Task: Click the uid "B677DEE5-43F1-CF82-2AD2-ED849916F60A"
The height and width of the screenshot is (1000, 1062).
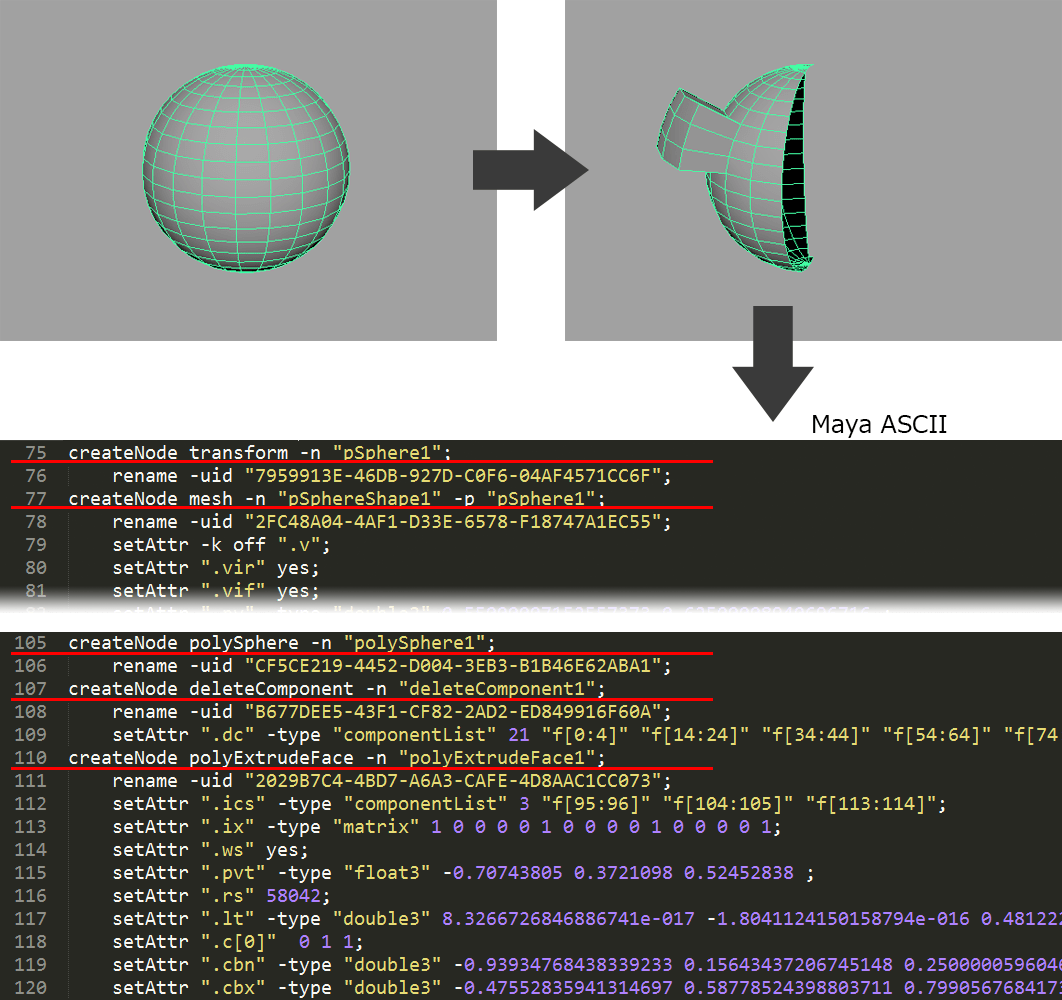Action: pyautogui.click(x=452, y=711)
